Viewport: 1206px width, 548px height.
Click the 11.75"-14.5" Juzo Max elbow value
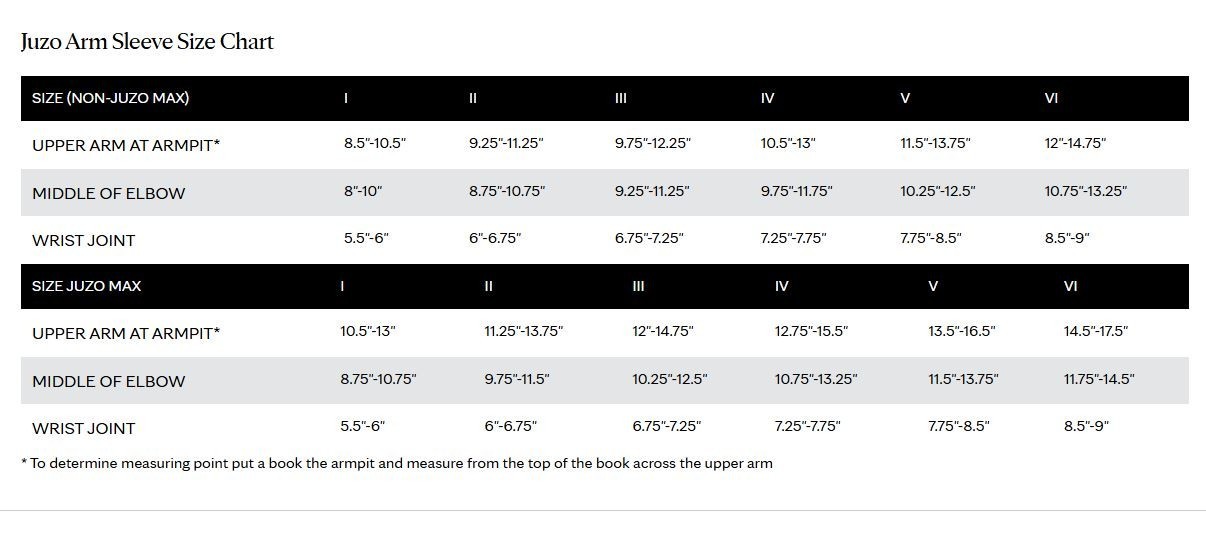[x=1099, y=379]
